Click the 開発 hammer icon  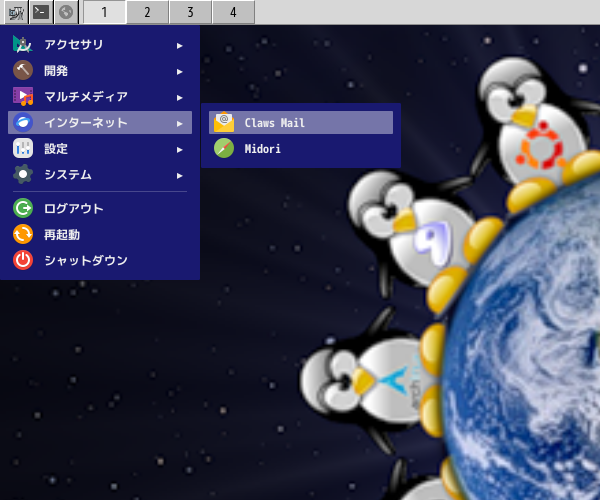pyautogui.click(x=23, y=70)
